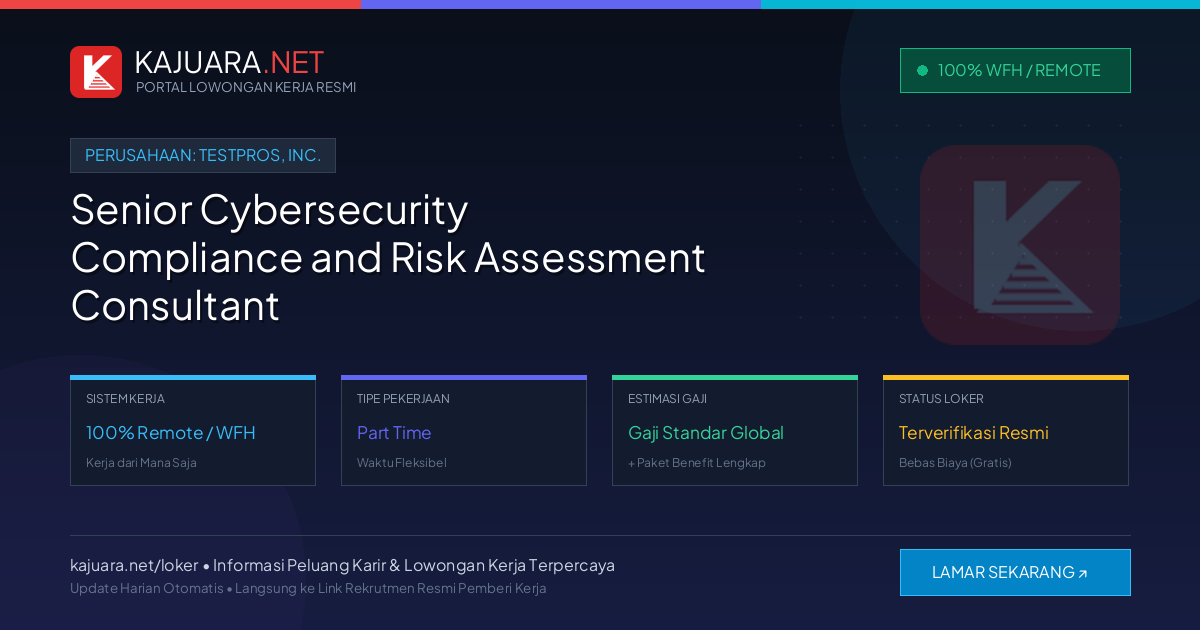Click the TIPE PEKERJAAN card label
Image resolution: width=1200 pixels, height=630 pixels.
[x=403, y=398]
